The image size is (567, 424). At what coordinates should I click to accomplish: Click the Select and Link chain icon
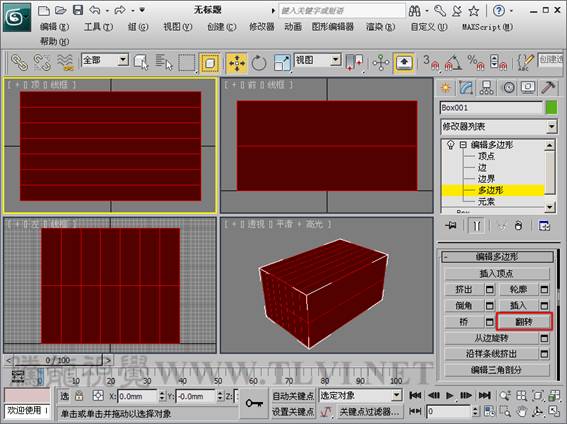pyautogui.click(x=19, y=62)
